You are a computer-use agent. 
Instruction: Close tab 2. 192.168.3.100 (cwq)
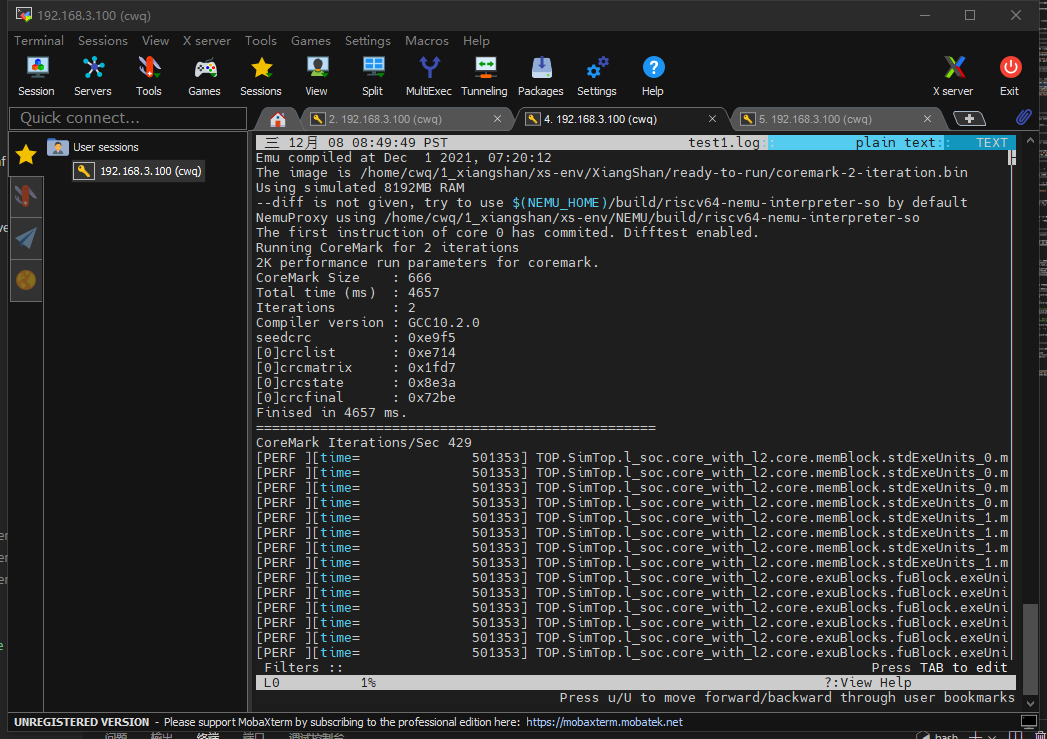tap(497, 119)
